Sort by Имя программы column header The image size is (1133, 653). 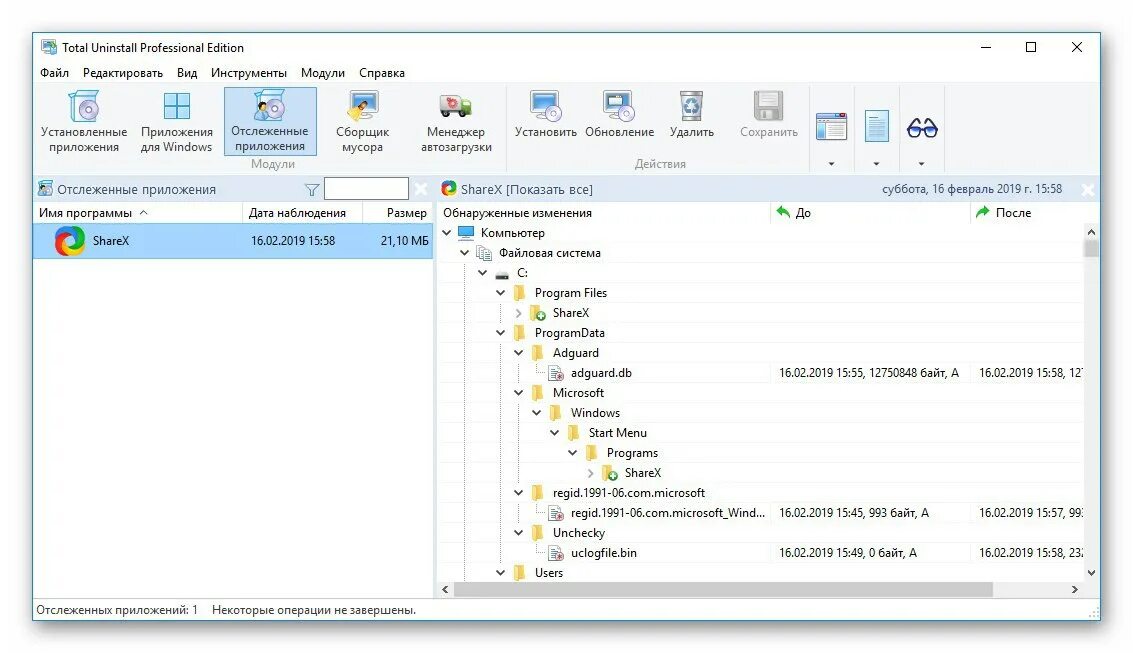pos(137,213)
